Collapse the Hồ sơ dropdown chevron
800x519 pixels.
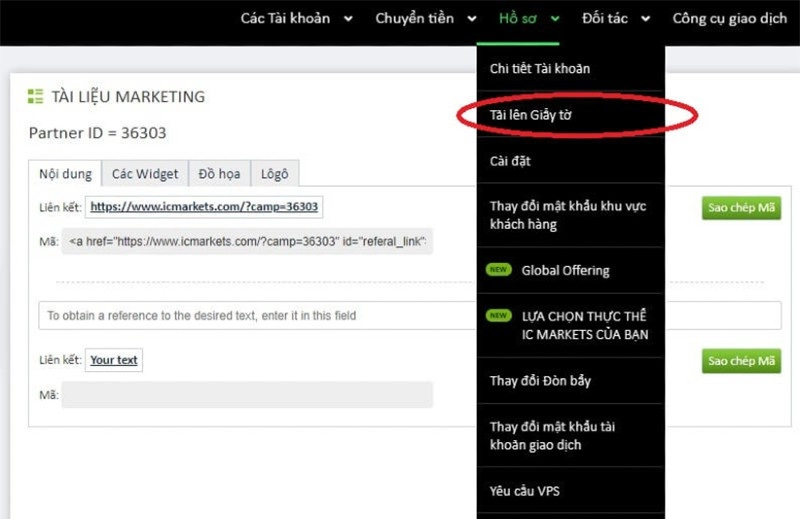tap(555, 19)
